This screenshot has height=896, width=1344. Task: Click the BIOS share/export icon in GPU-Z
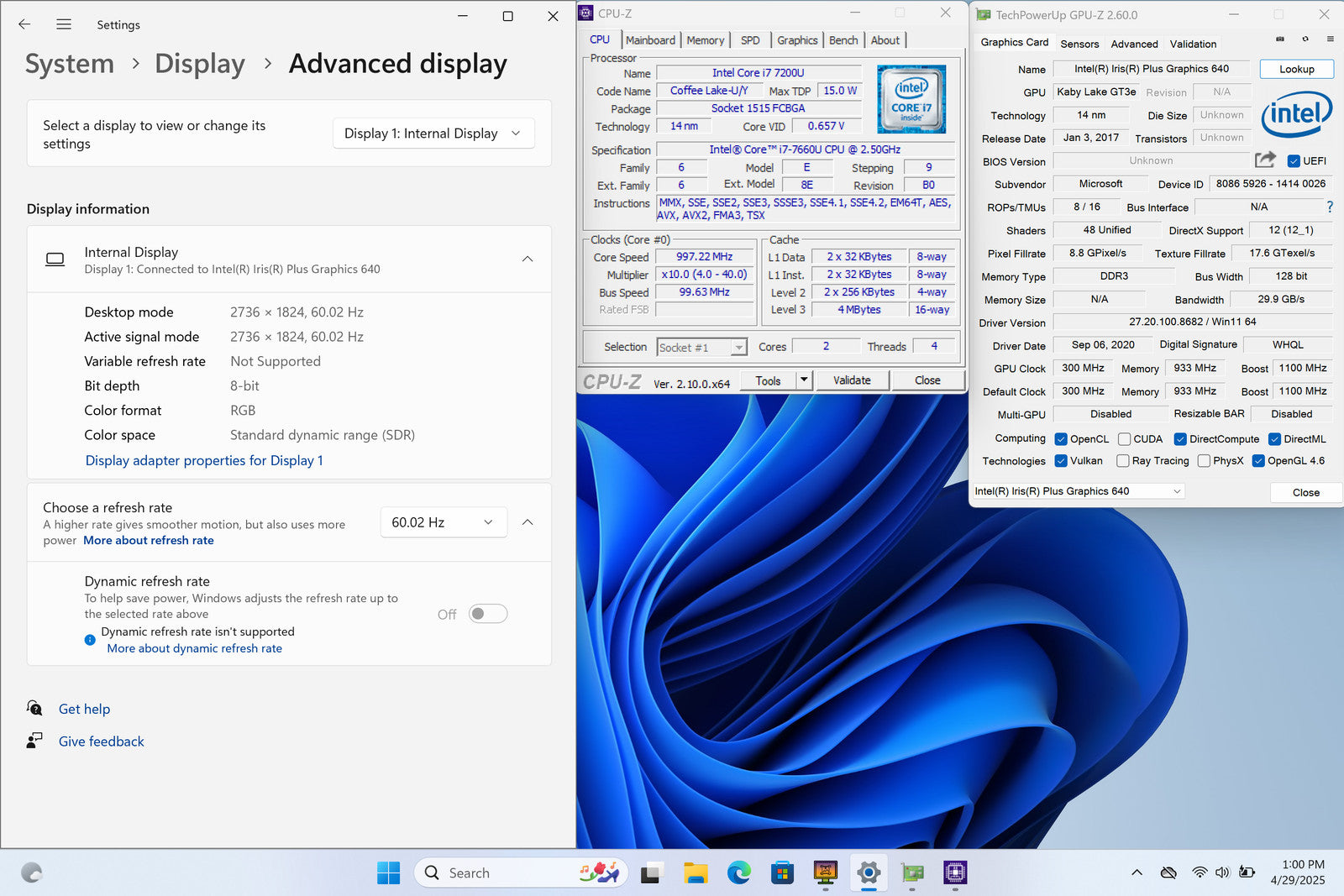(x=1265, y=160)
